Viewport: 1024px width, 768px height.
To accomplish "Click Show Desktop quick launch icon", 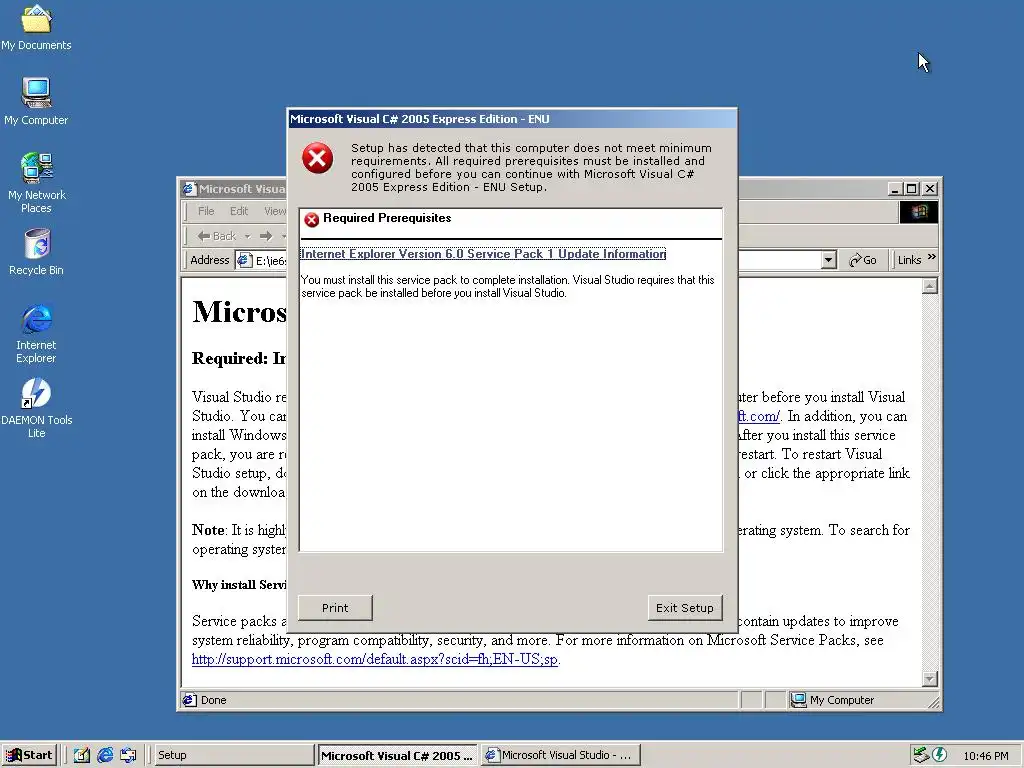I will coord(82,755).
